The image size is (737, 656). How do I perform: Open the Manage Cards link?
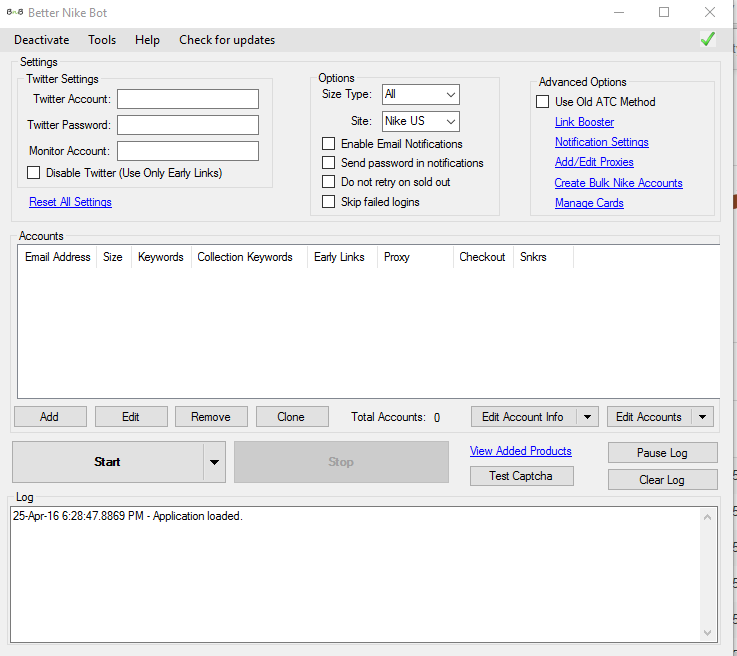tap(589, 203)
